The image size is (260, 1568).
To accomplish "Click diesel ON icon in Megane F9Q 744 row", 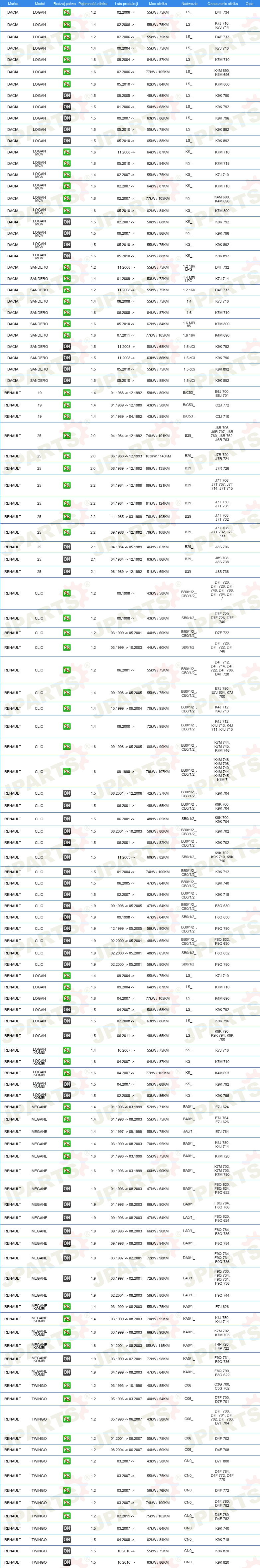I will [67, 1296].
